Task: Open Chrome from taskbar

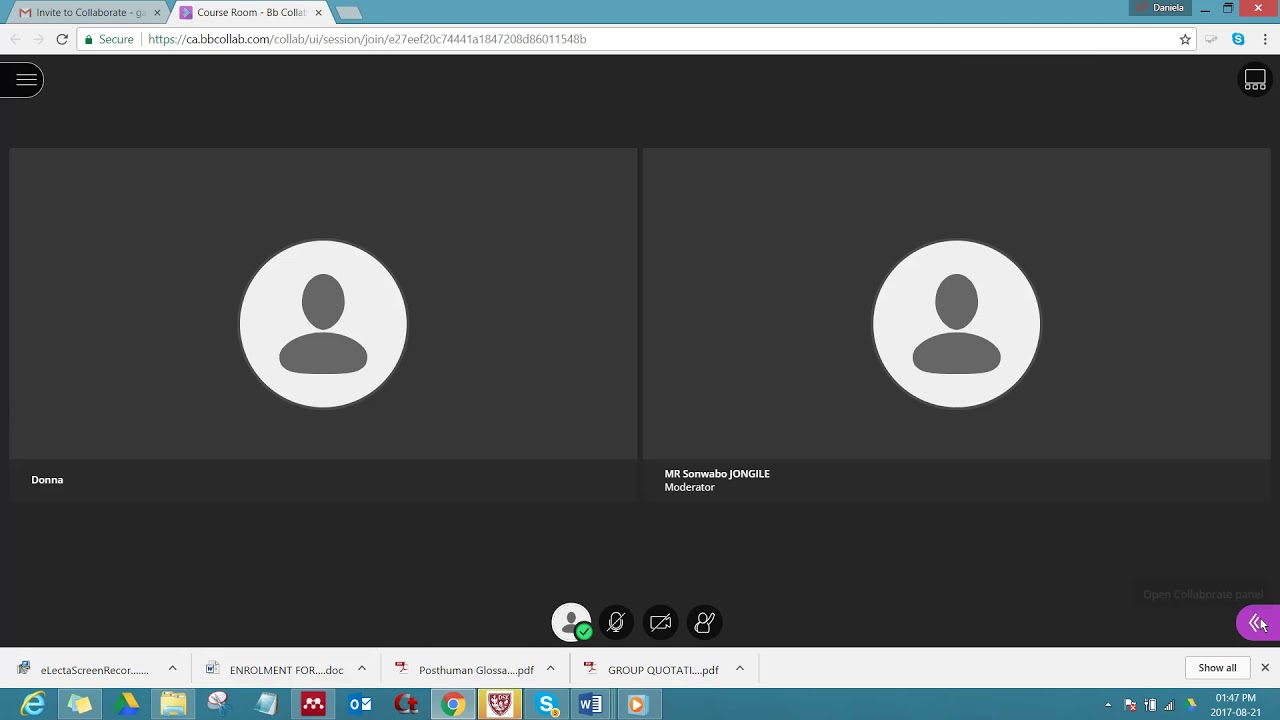Action: click(453, 704)
